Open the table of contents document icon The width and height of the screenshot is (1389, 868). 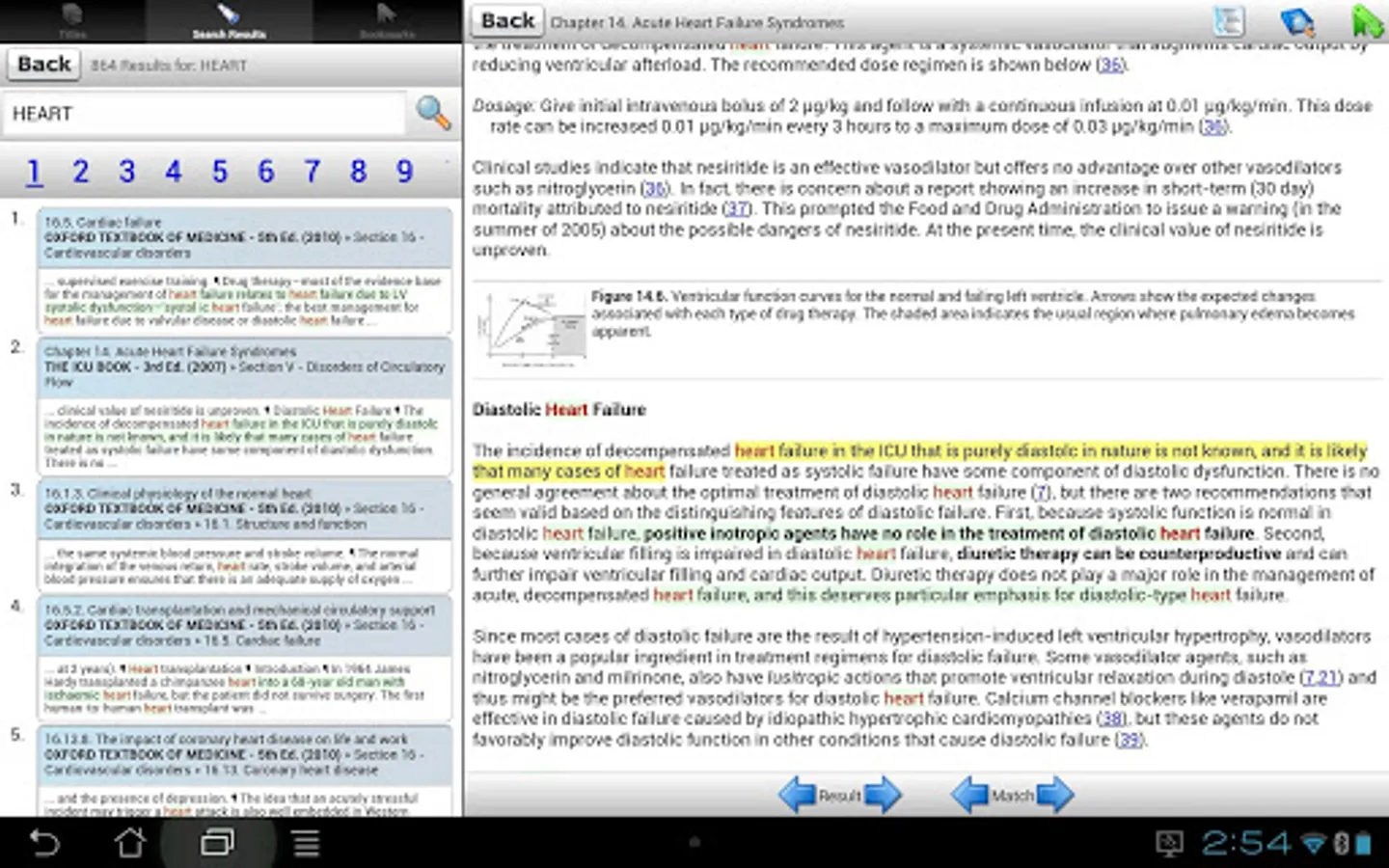tap(1229, 21)
